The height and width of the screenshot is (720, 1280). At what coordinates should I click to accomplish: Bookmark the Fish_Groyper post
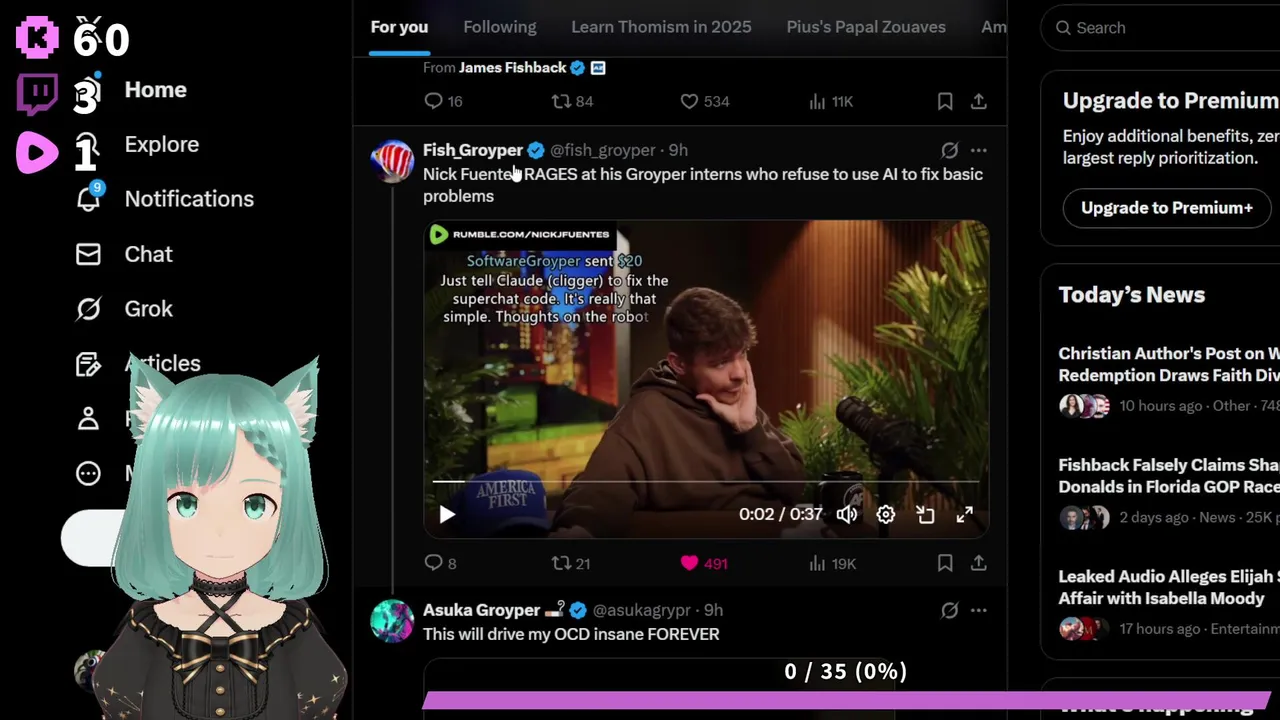[945, 563]
